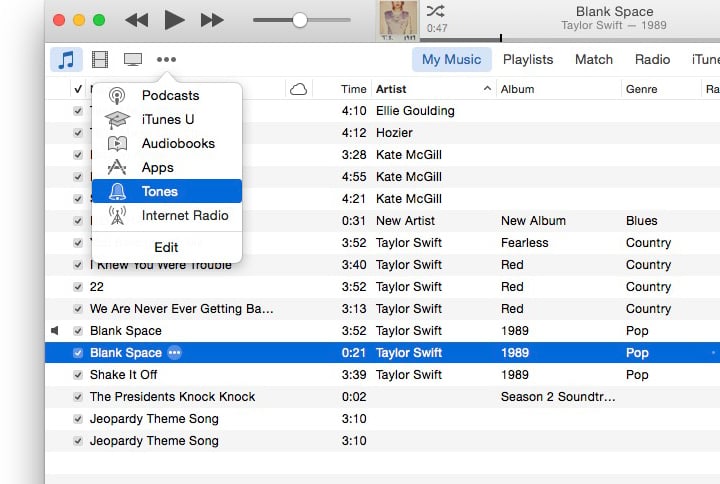Uncheck the Shake It Off checkbox

(79, 375)
